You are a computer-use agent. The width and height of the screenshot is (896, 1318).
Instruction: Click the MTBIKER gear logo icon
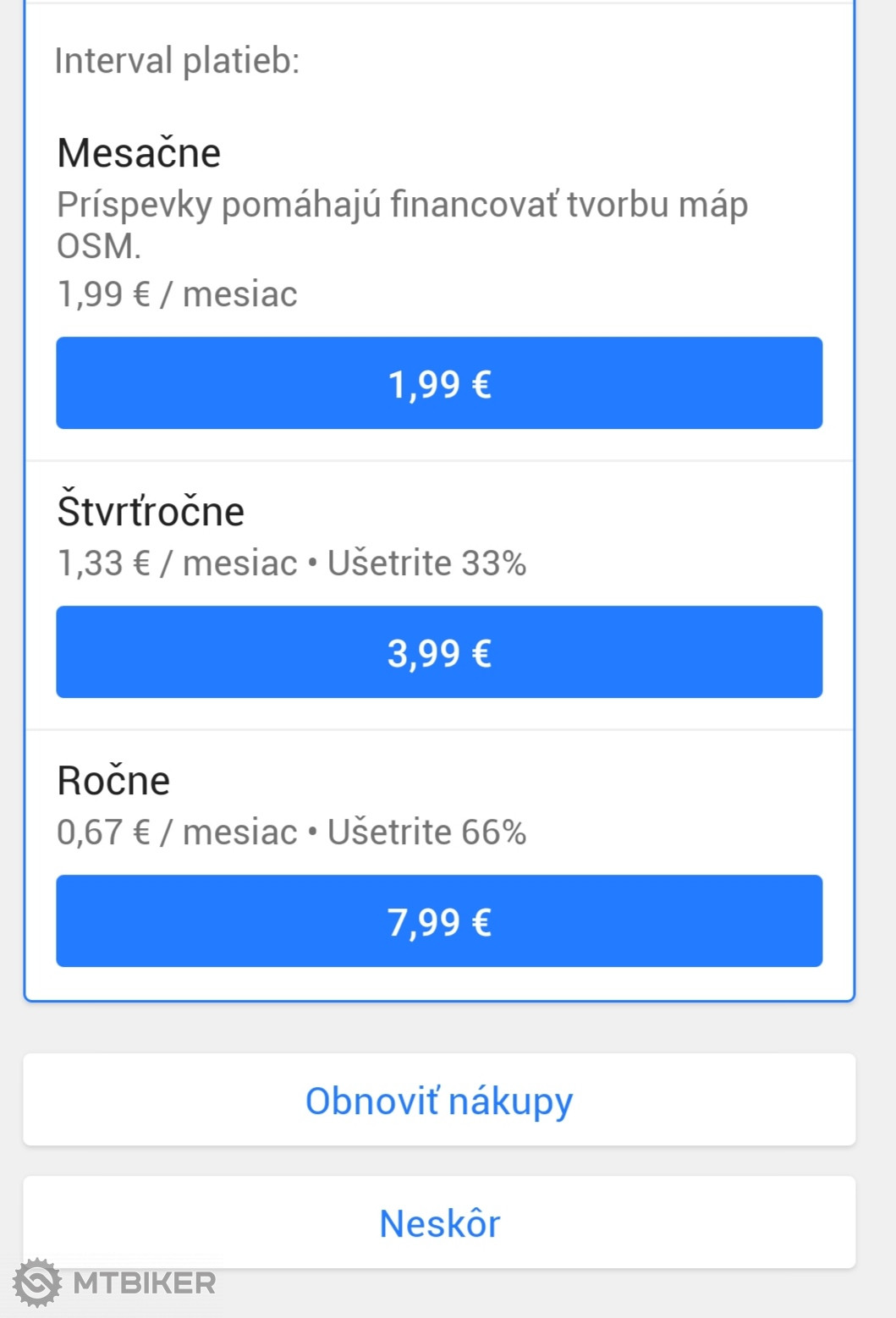[36, 1282]
